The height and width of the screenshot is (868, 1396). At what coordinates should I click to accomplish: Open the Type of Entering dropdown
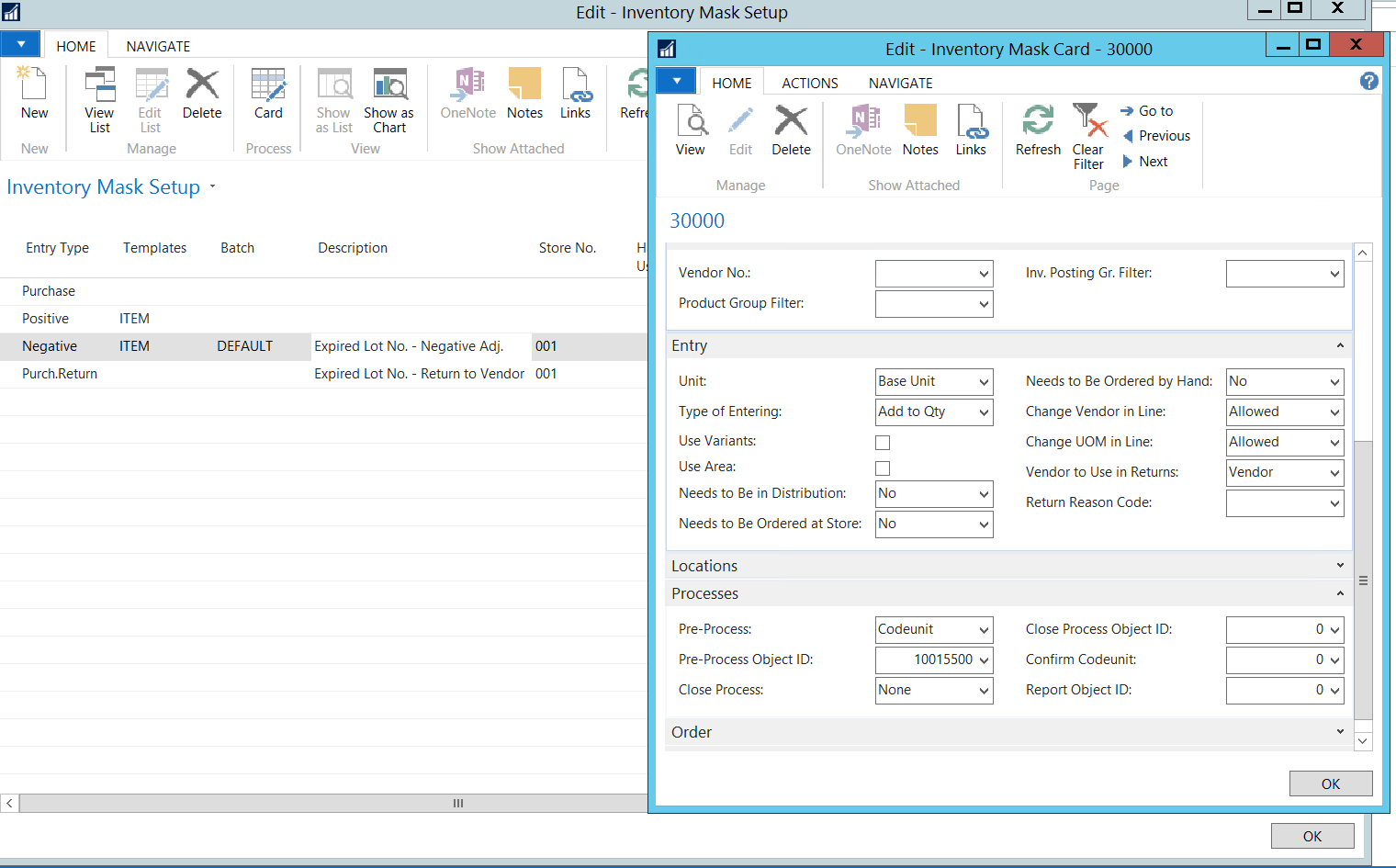coord(984,412)
